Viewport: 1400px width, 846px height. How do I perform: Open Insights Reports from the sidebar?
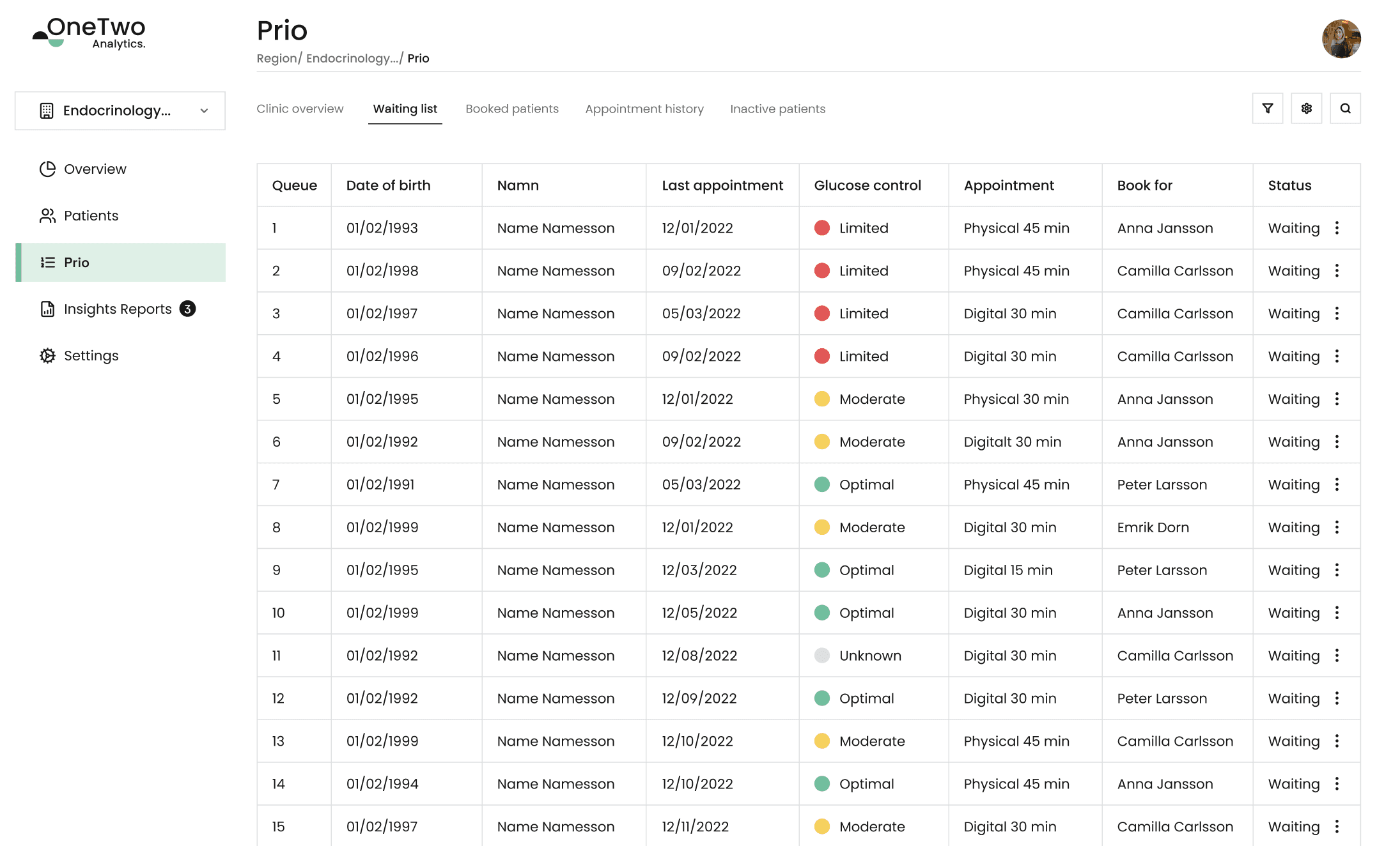pos(118,309)
